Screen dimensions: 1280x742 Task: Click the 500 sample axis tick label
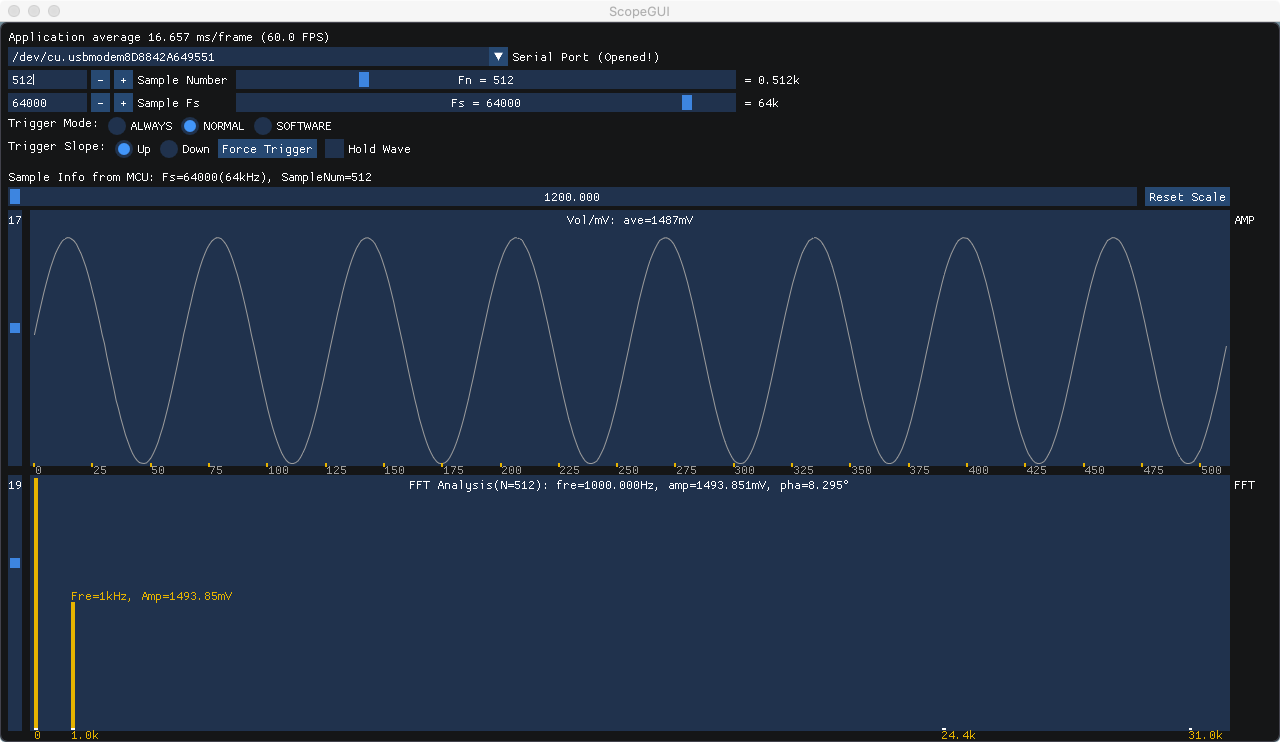point(1210,470)
